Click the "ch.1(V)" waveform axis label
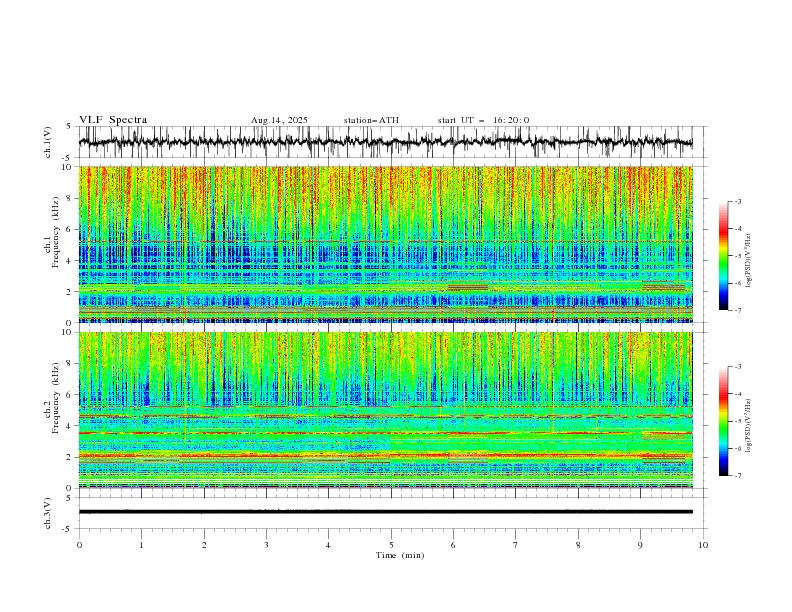The height and width of the screenshot is (612, 792). click(x=48, y=142)
